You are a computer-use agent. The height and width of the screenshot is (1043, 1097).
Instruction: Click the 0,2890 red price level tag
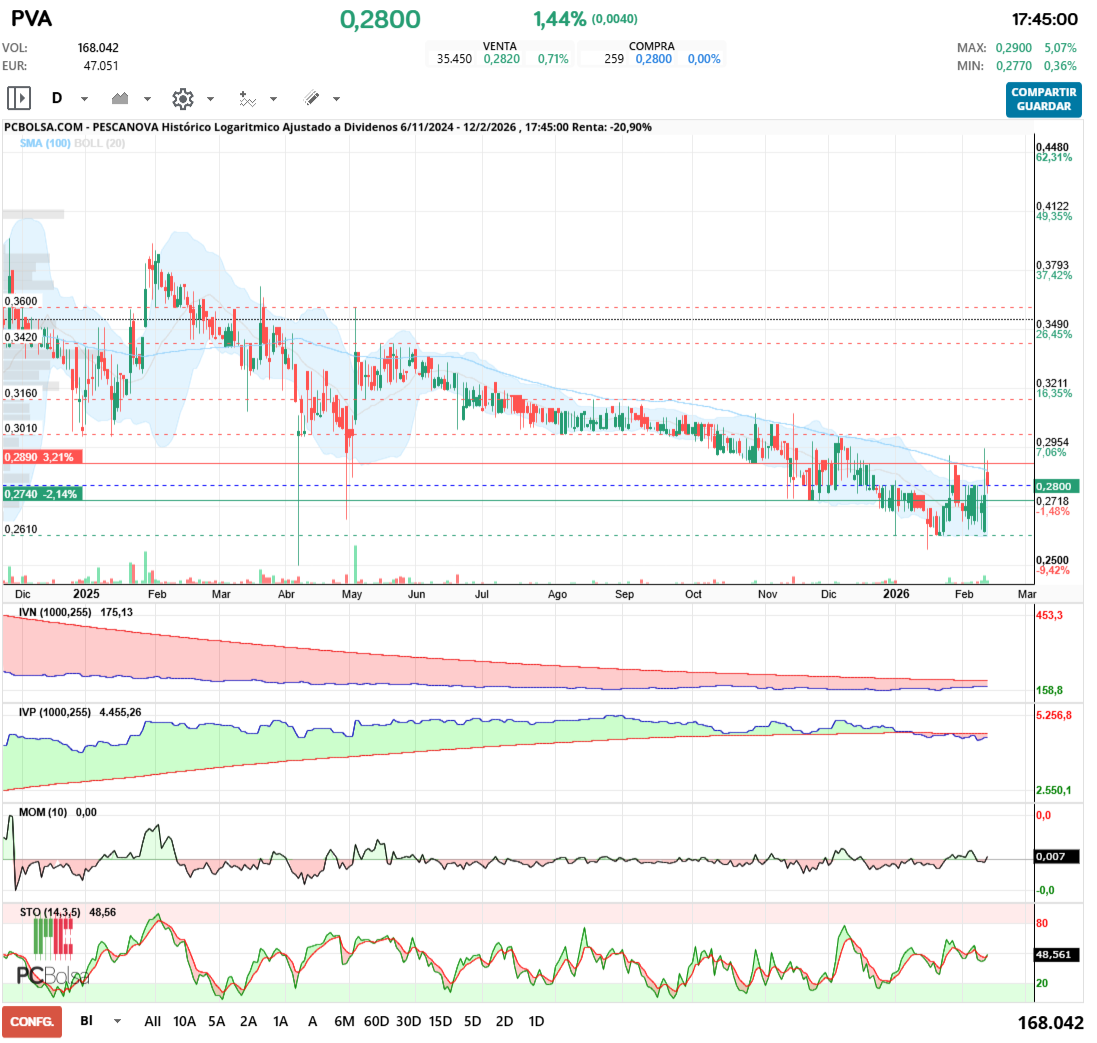click(x=42, y=456)
